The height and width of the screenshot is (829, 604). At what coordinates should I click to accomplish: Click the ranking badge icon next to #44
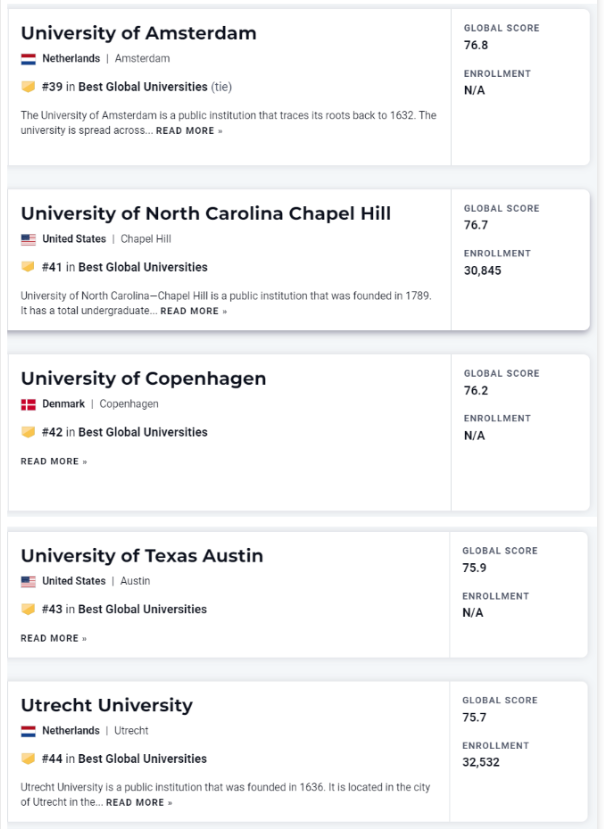28,759
